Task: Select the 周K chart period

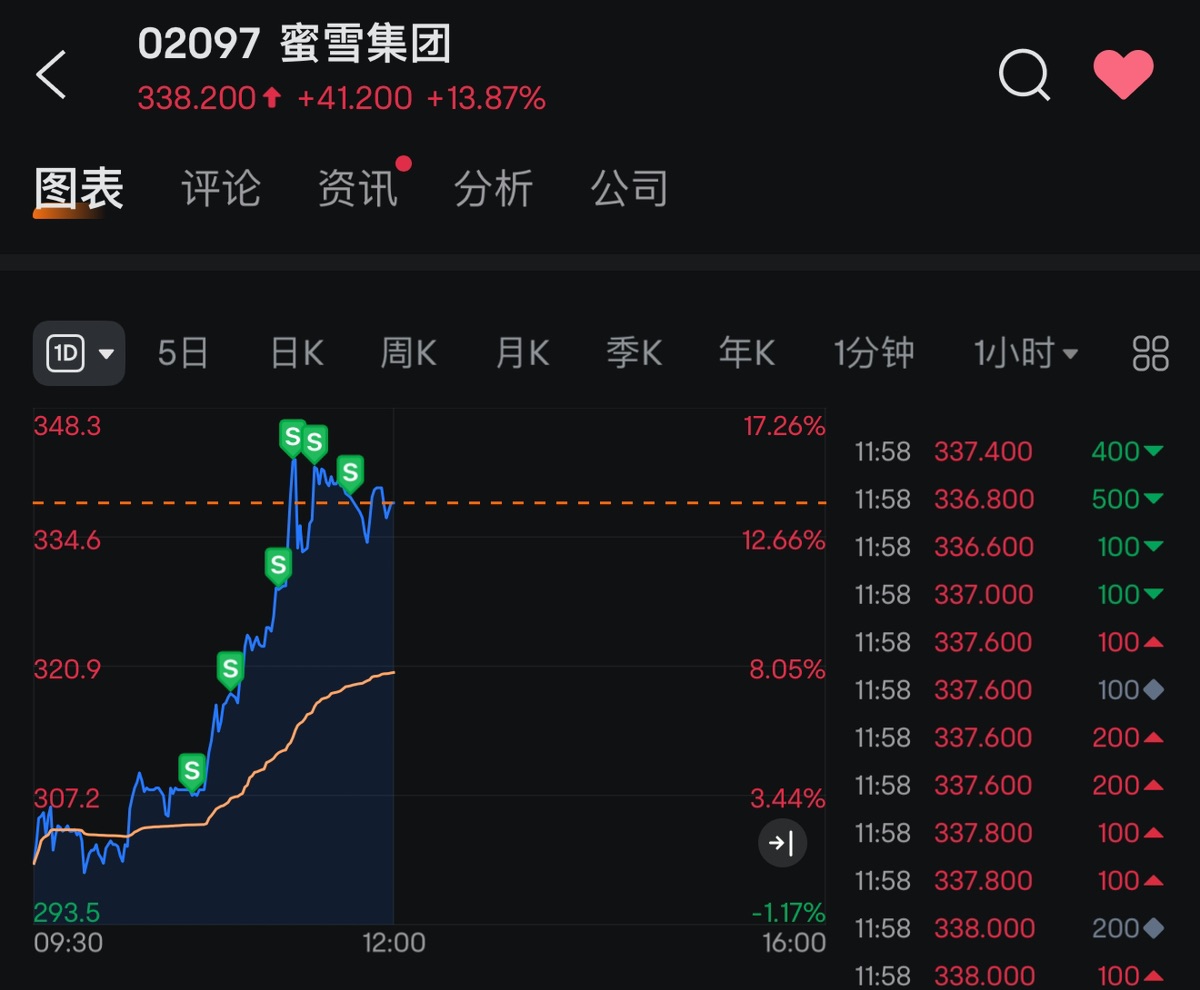Action: click(408, 353)
